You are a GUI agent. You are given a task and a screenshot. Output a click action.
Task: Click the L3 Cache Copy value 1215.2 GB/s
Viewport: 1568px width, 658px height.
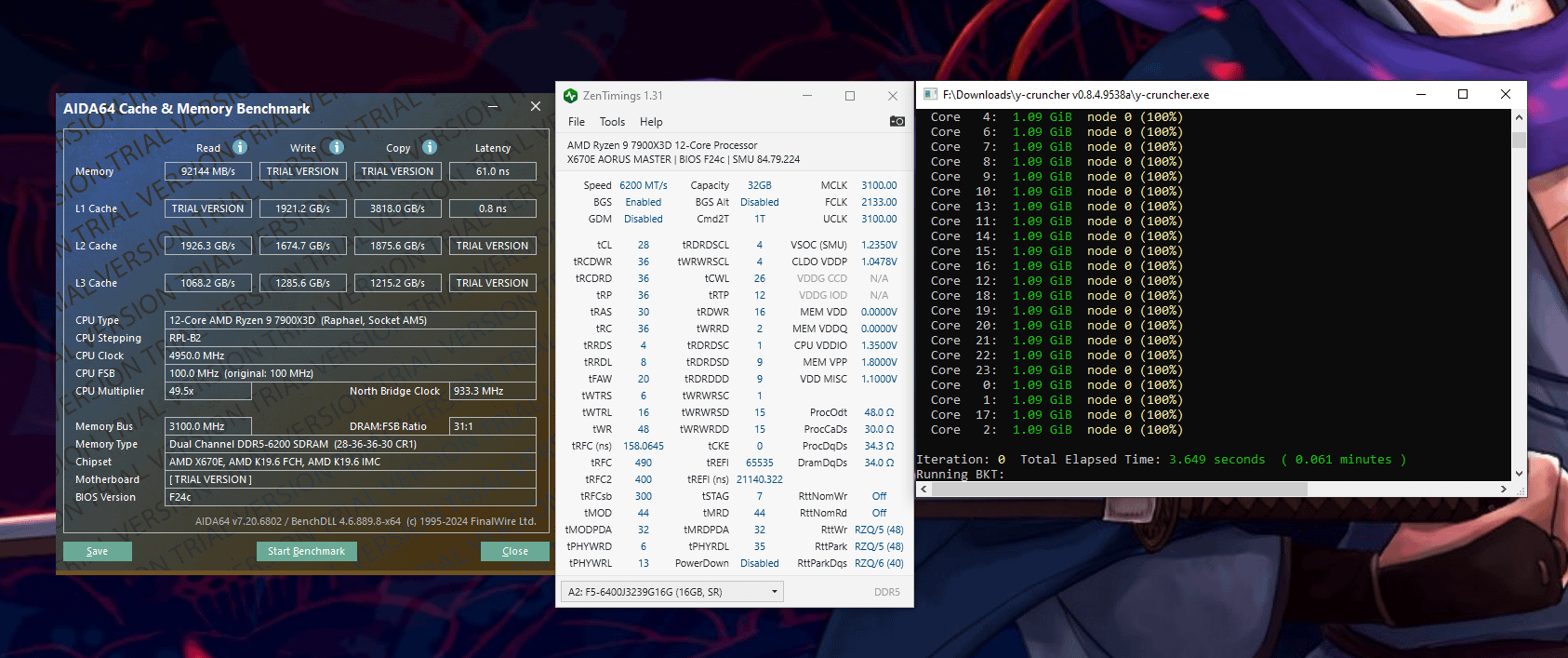pos(398,283)
